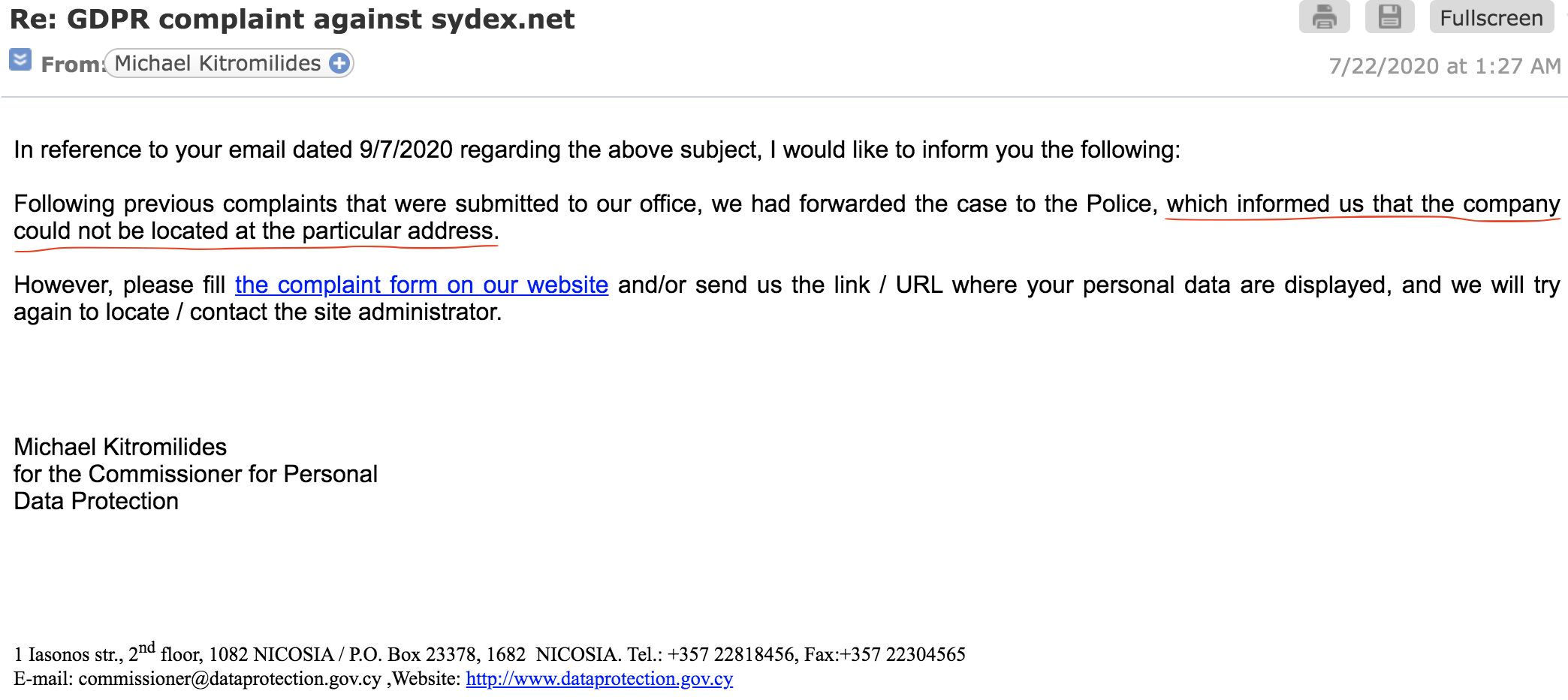Click the printer icon to print email
Image resolution: width=1568 pixels, height=700 pixels.
(1324, 17)
